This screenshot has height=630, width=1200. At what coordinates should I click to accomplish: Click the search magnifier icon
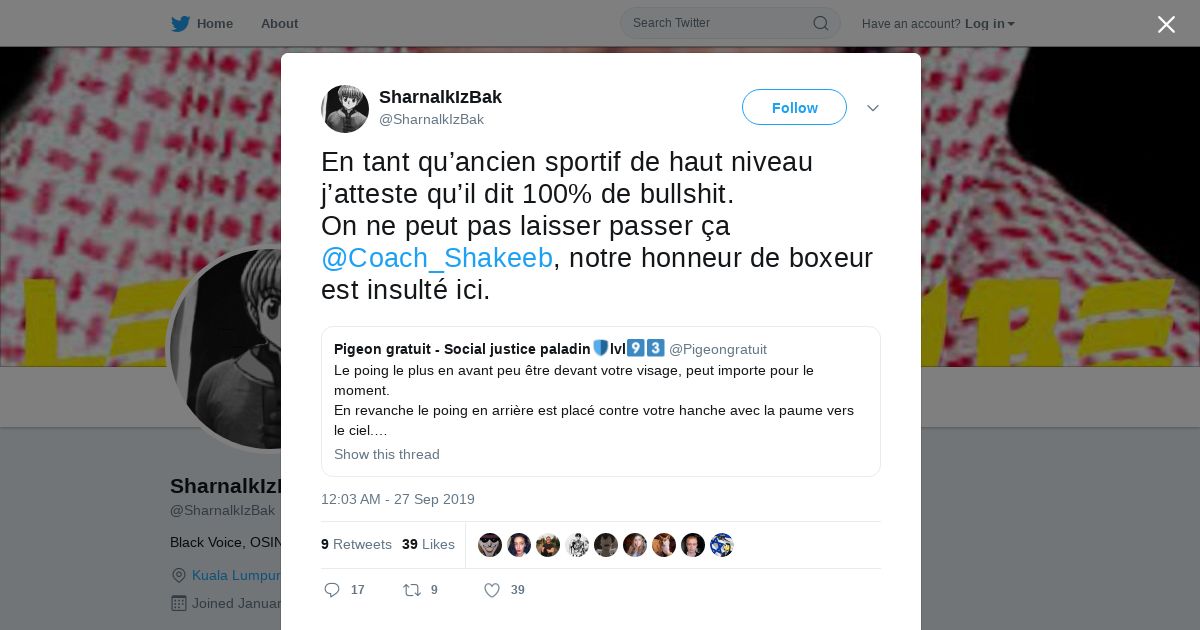tap(821, 23)
